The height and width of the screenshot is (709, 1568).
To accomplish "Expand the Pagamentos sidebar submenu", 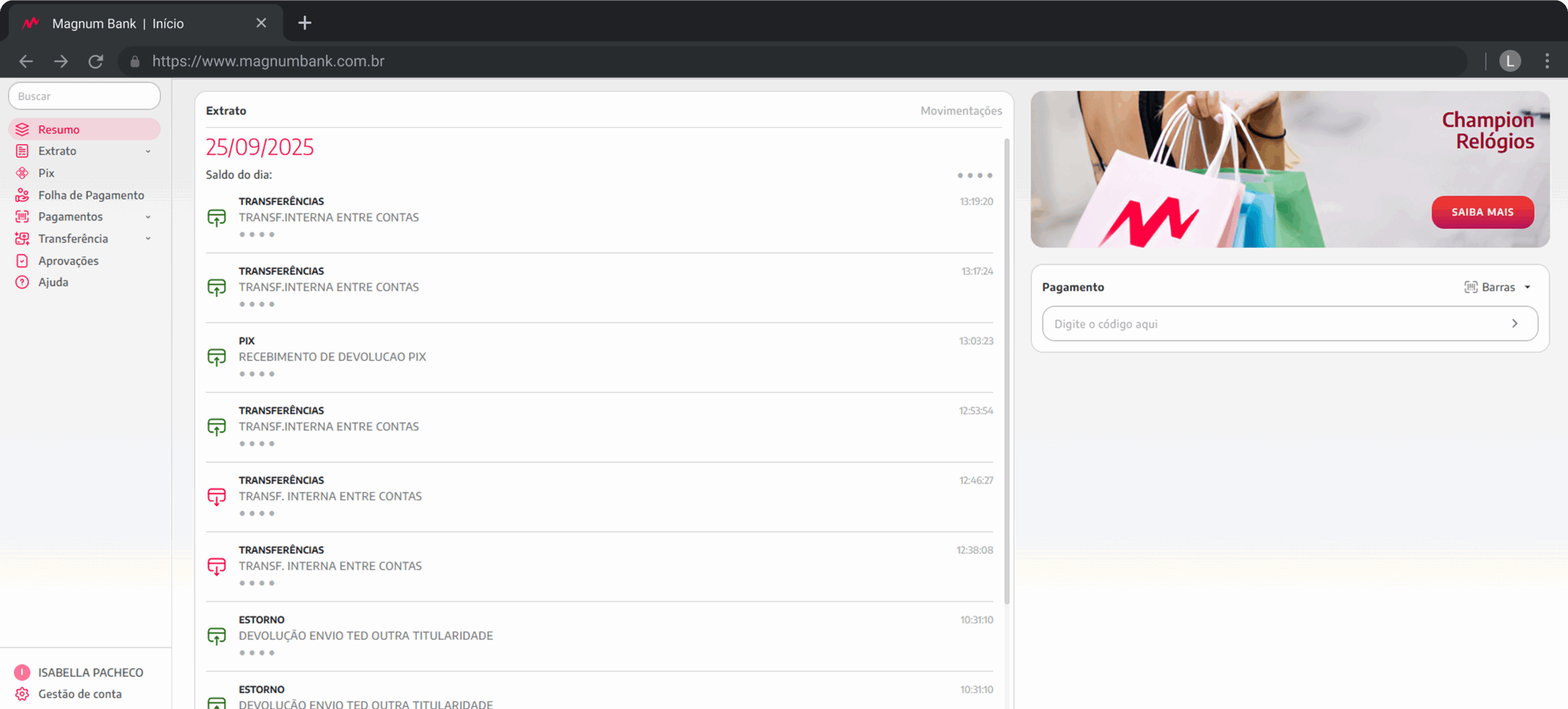I will pos(148,217).
